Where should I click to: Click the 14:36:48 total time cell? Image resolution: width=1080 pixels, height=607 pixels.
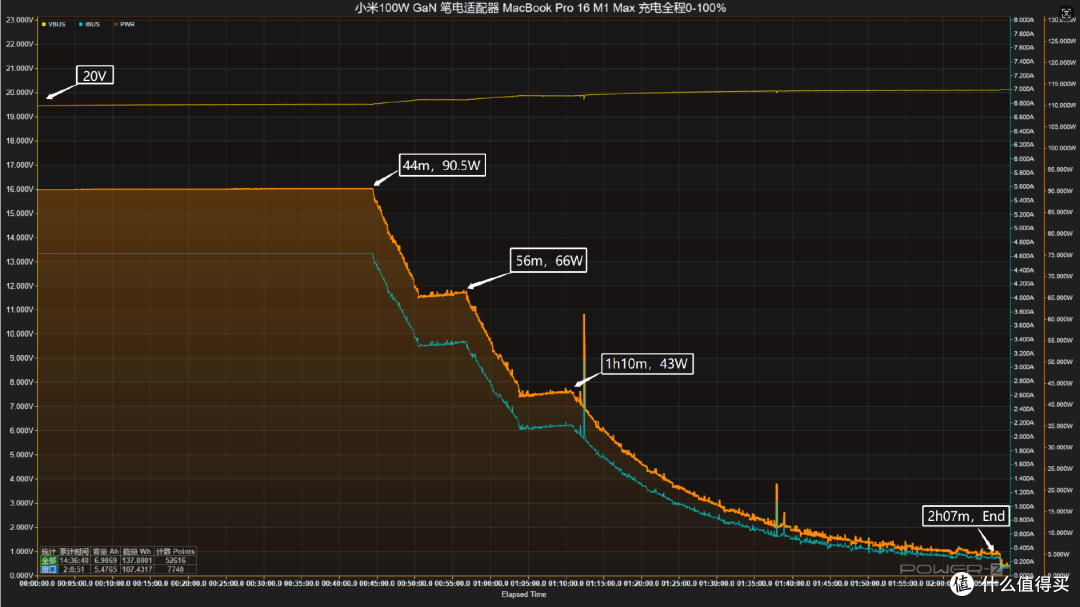74,560
